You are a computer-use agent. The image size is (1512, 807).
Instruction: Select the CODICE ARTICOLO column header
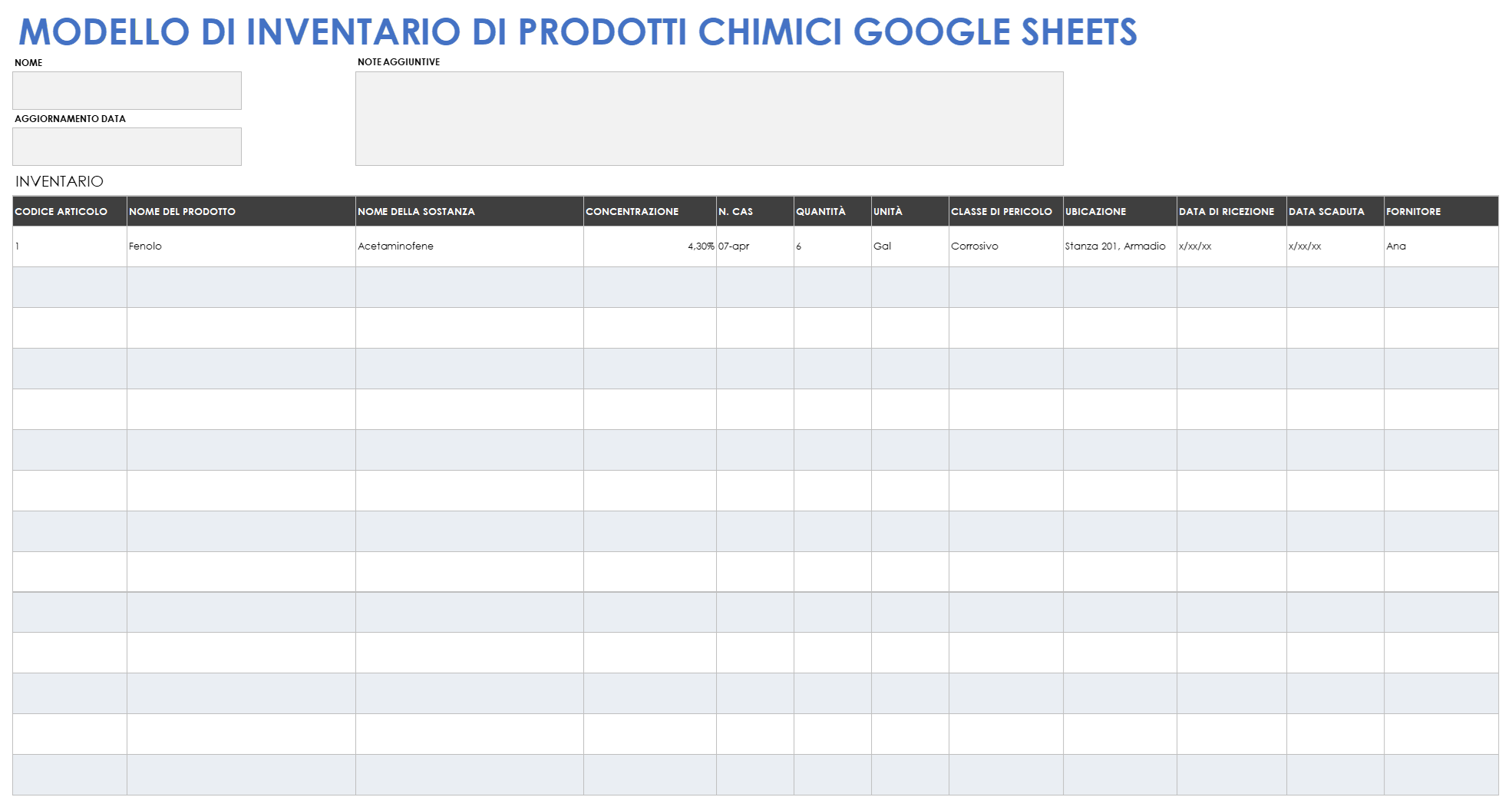click(70, 211)
